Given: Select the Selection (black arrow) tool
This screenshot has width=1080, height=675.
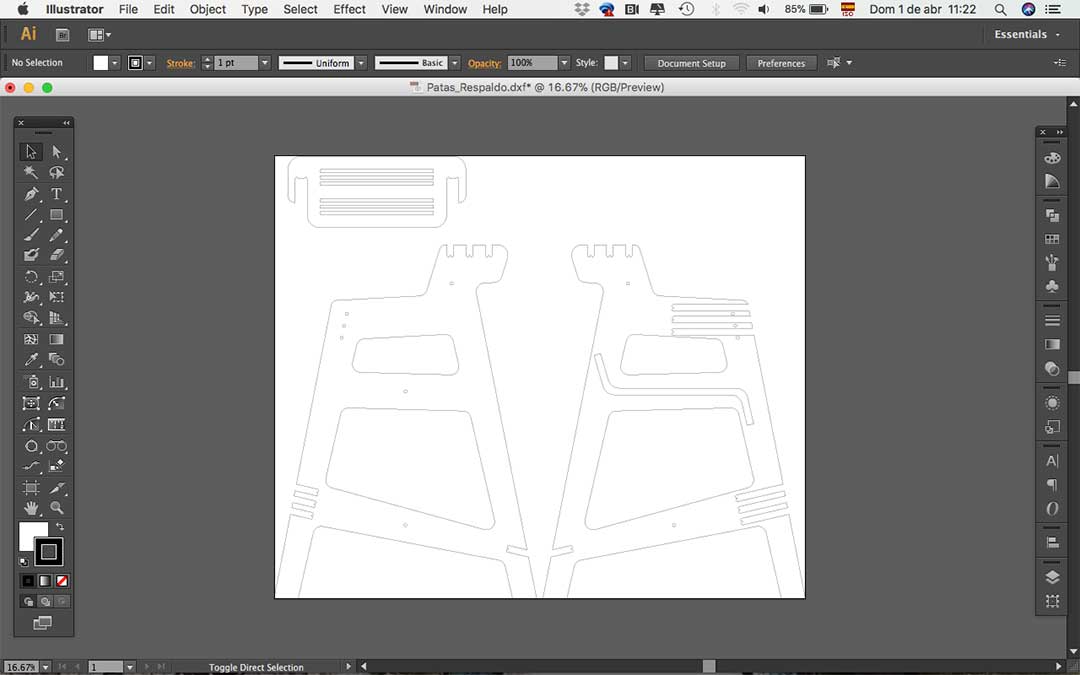Looking at the screenshot, I should (31, 152).
